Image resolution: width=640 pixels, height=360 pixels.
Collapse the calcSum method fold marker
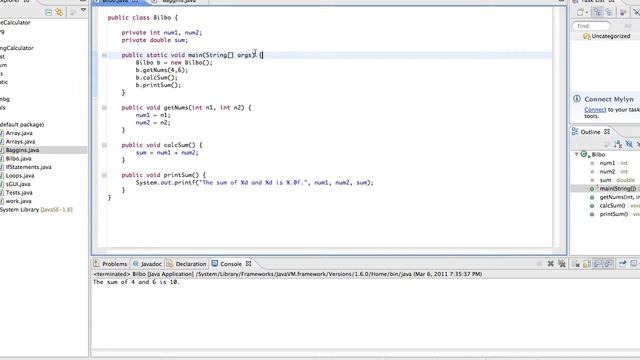click(x=104, y=145)
